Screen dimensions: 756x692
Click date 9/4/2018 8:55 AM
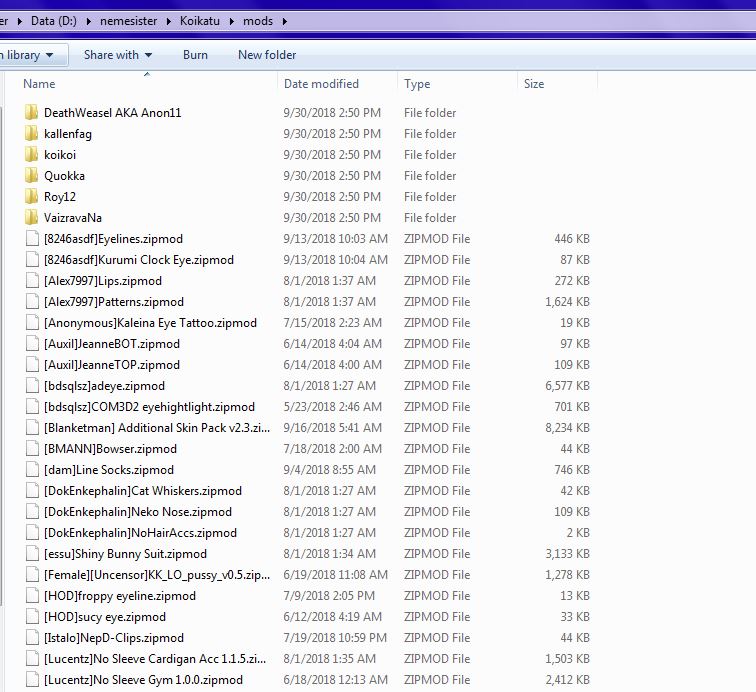(x=329, y=470)
